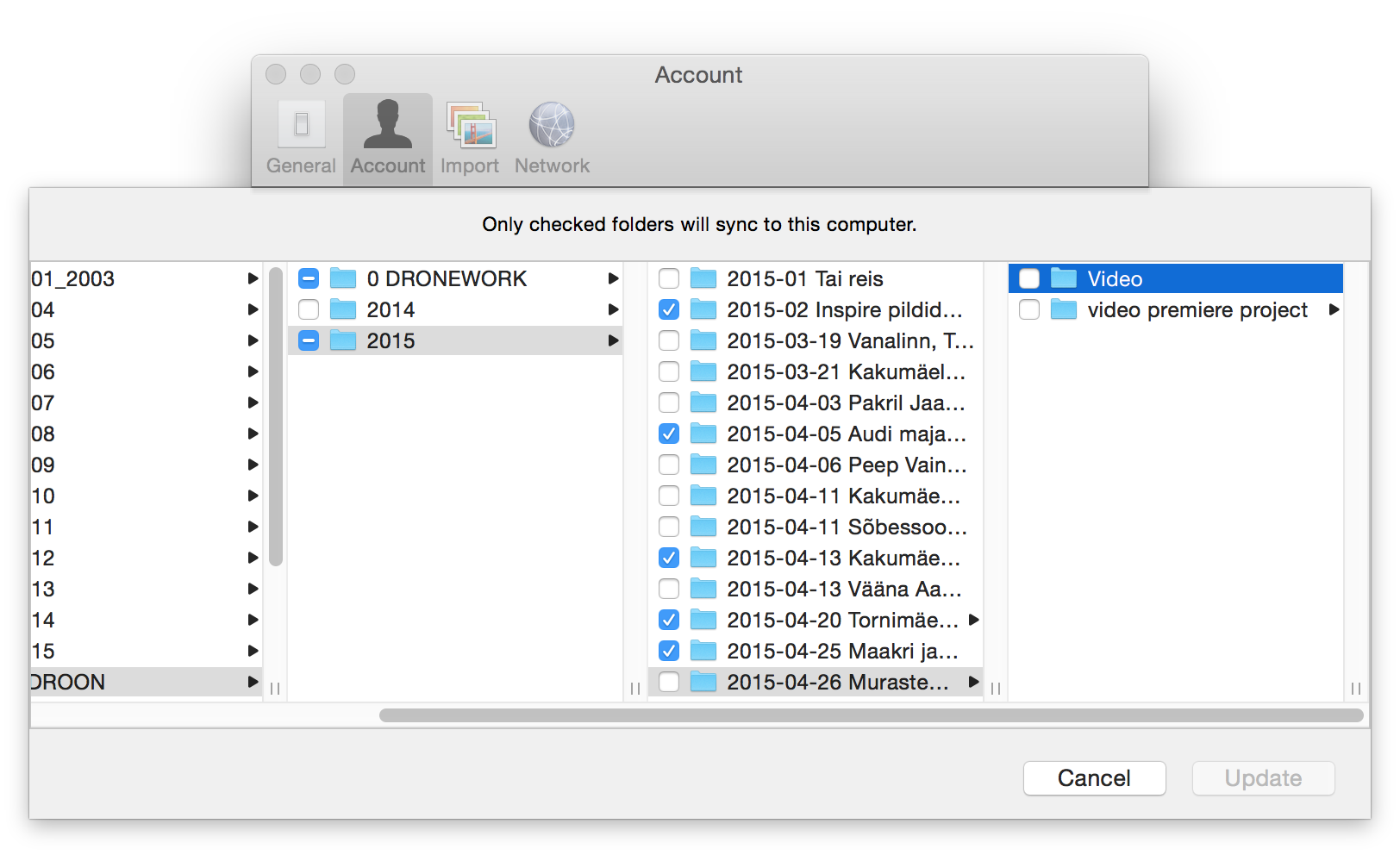Screen dimensions: 1400x855
Task: Click the Update button
Action: click(x=1263, y=778)
